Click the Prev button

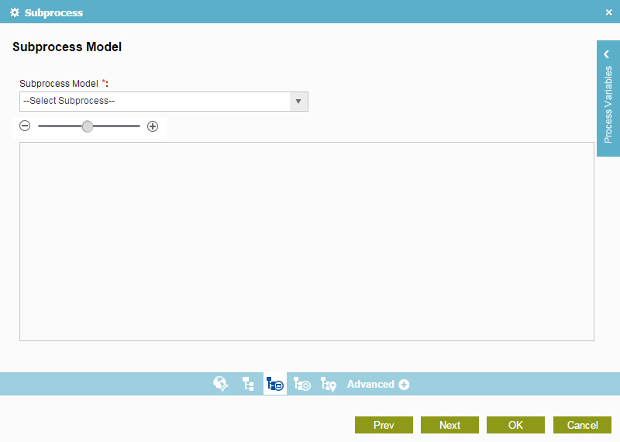click(x=384, y=425)
